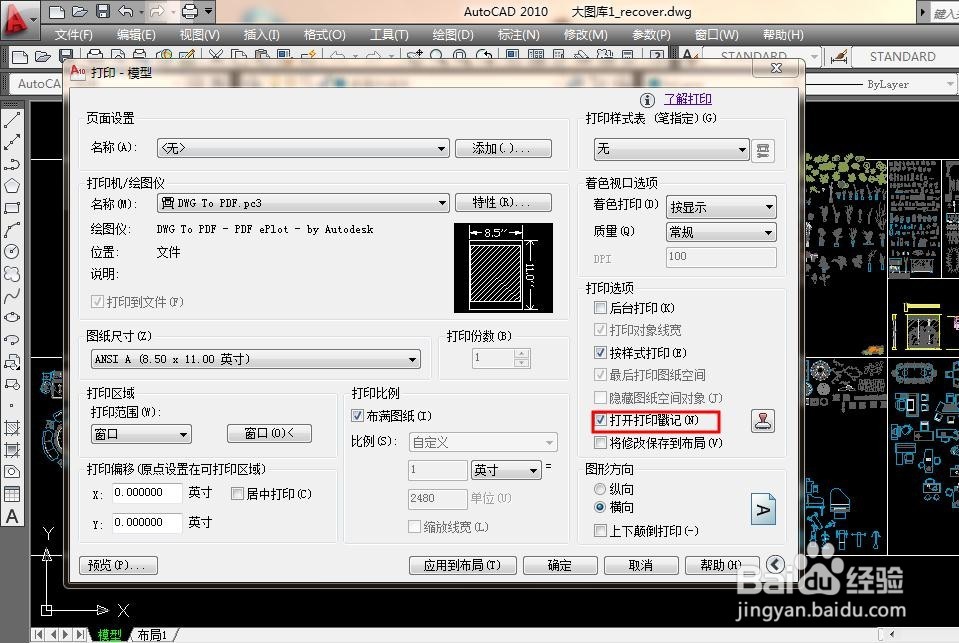Select the Ellipse draw tool
959x643 pixels.
[x=12, y=318]
